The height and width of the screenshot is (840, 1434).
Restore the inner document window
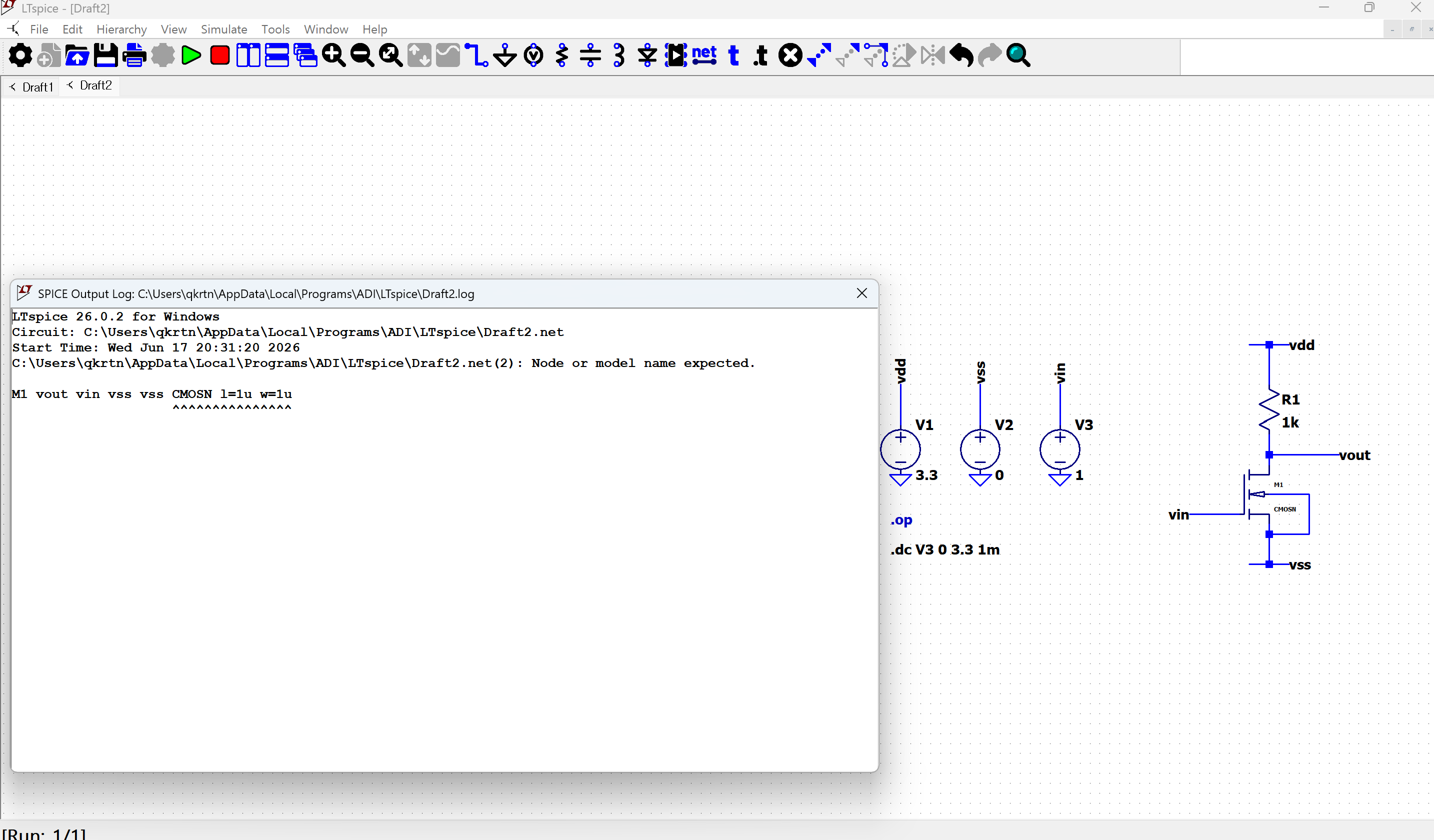coord(1411,29)
